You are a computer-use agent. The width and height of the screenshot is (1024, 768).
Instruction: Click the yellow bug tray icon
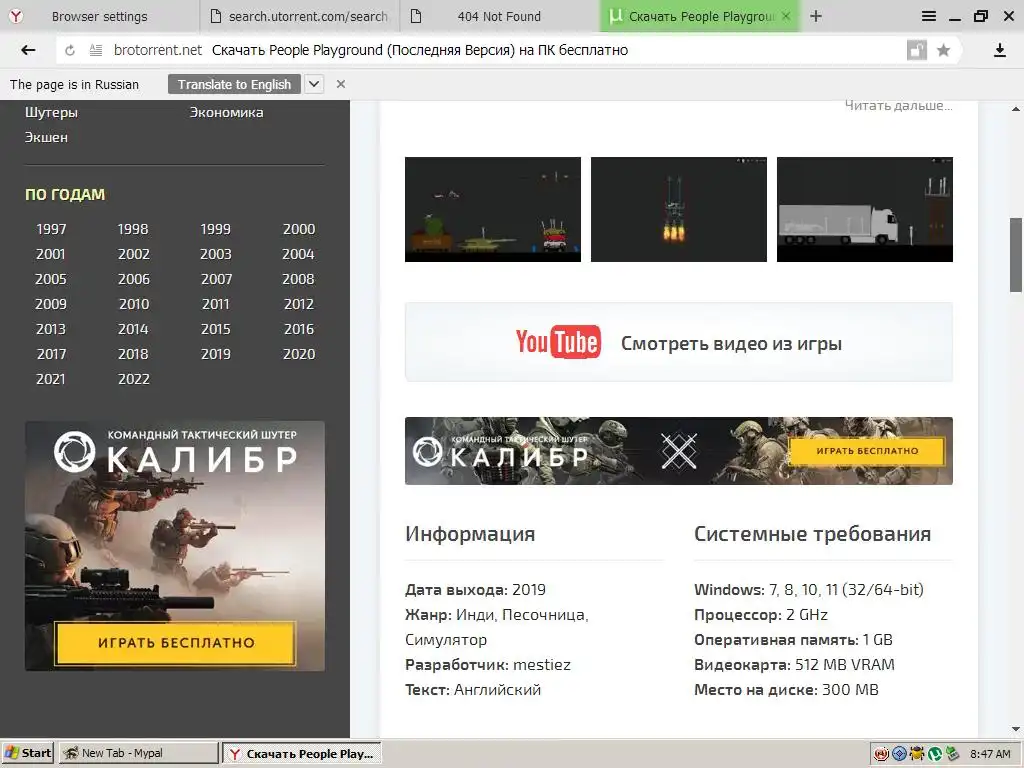[917, 754]
